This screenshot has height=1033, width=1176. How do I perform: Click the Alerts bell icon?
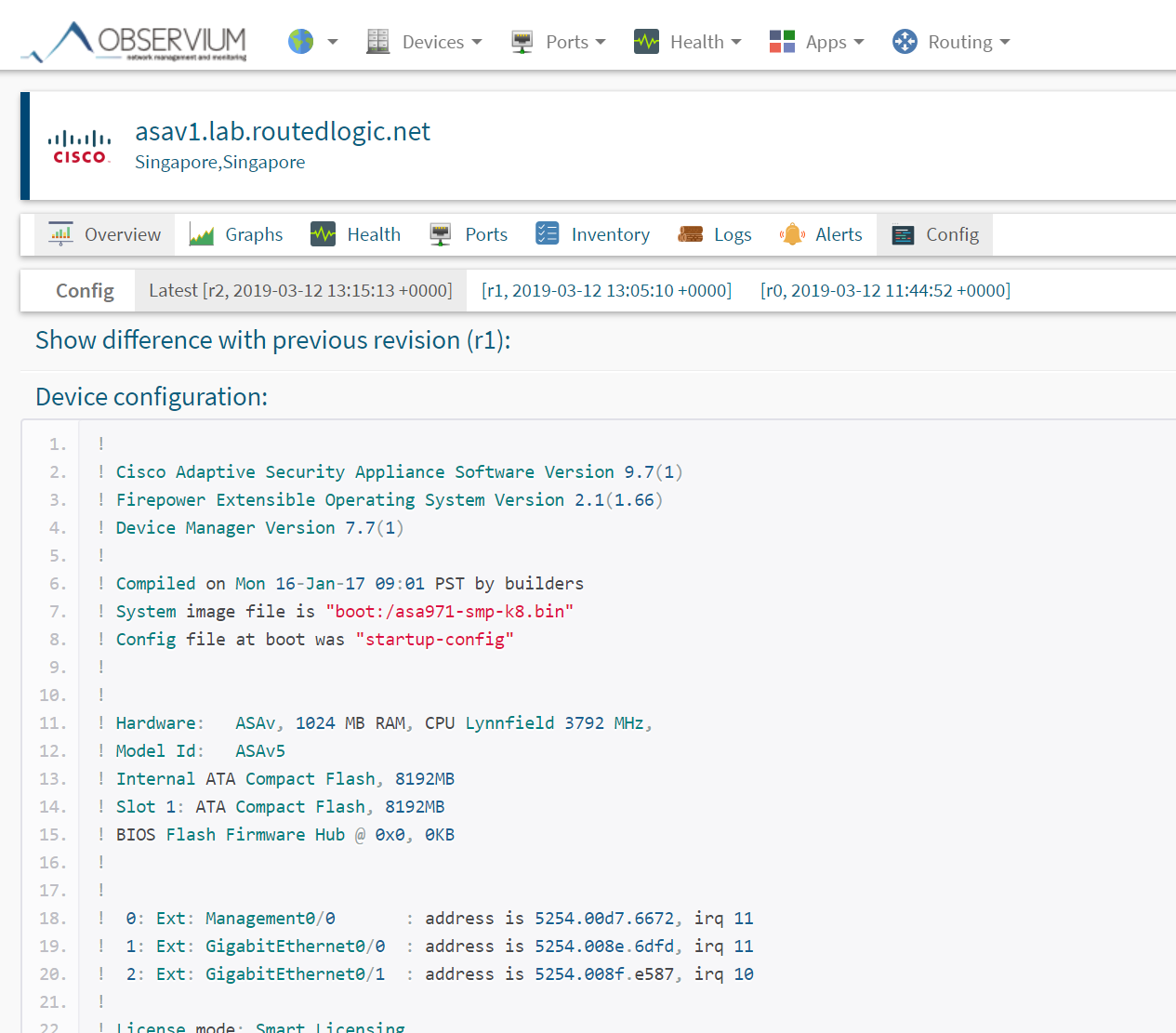click(792, 234)
